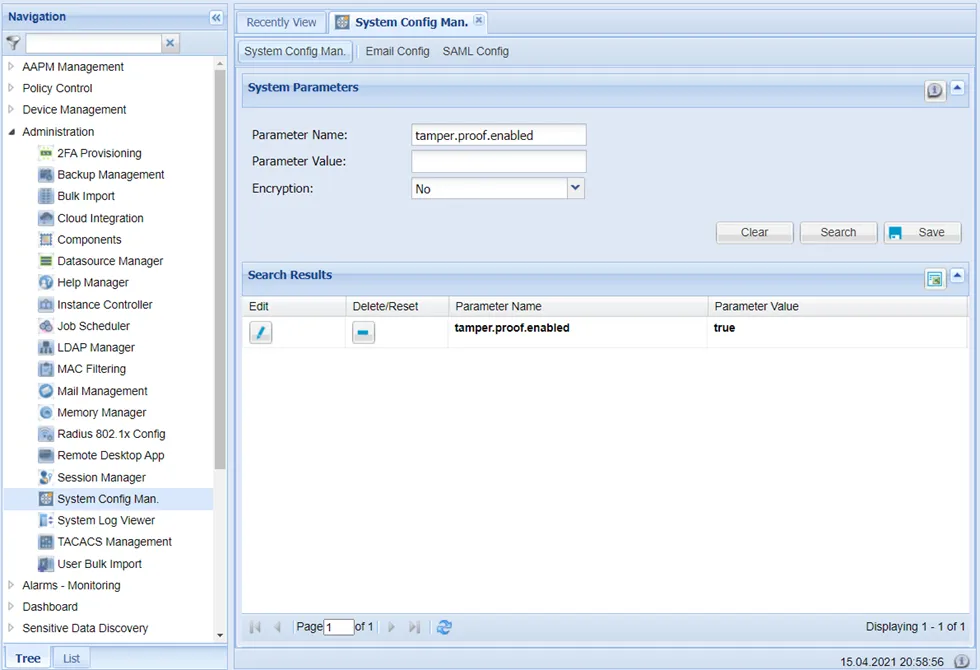Open LDAP Manager in Administration
The height and width of the screenshot is (670, 980).
(96, 348)
